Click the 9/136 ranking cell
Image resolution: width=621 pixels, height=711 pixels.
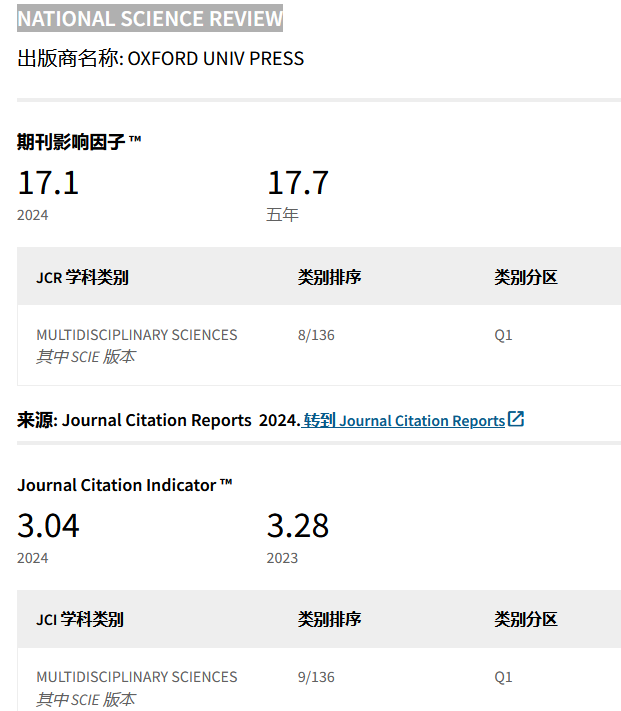(x=316, y=677)
